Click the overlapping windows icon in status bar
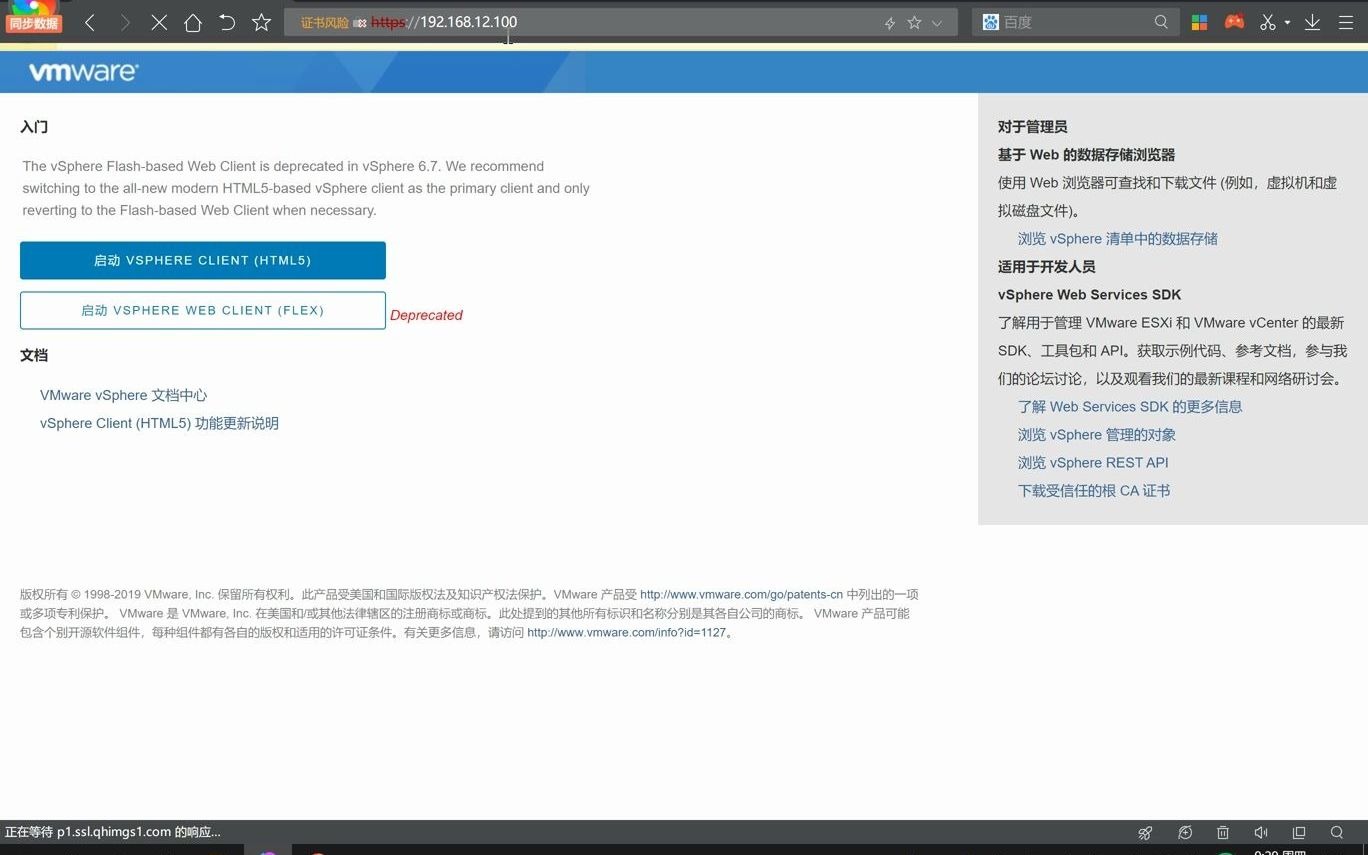1368x855 pixels. click(1299, 832)
